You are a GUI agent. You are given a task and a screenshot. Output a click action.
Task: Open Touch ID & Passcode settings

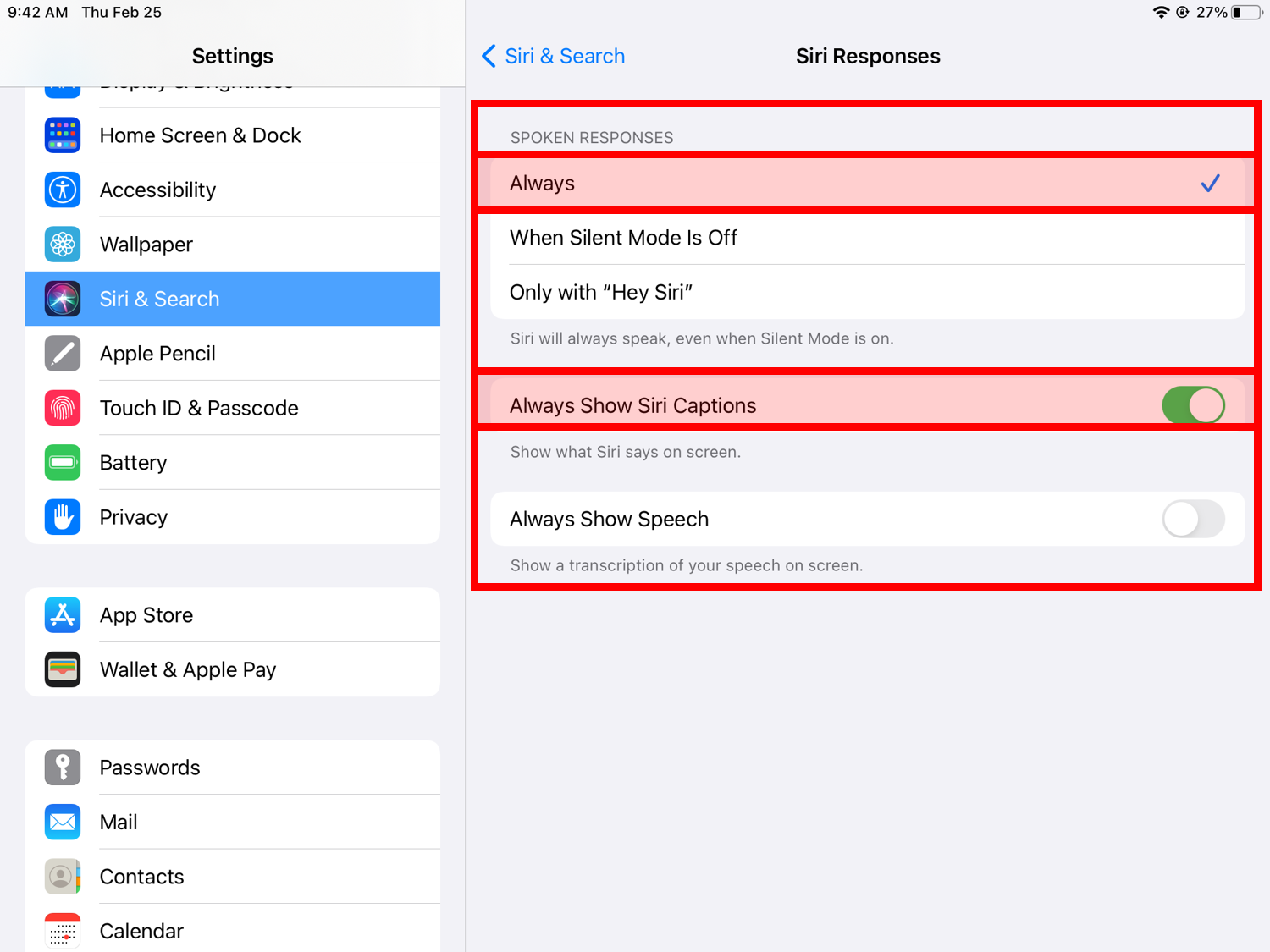coord(233,408)
